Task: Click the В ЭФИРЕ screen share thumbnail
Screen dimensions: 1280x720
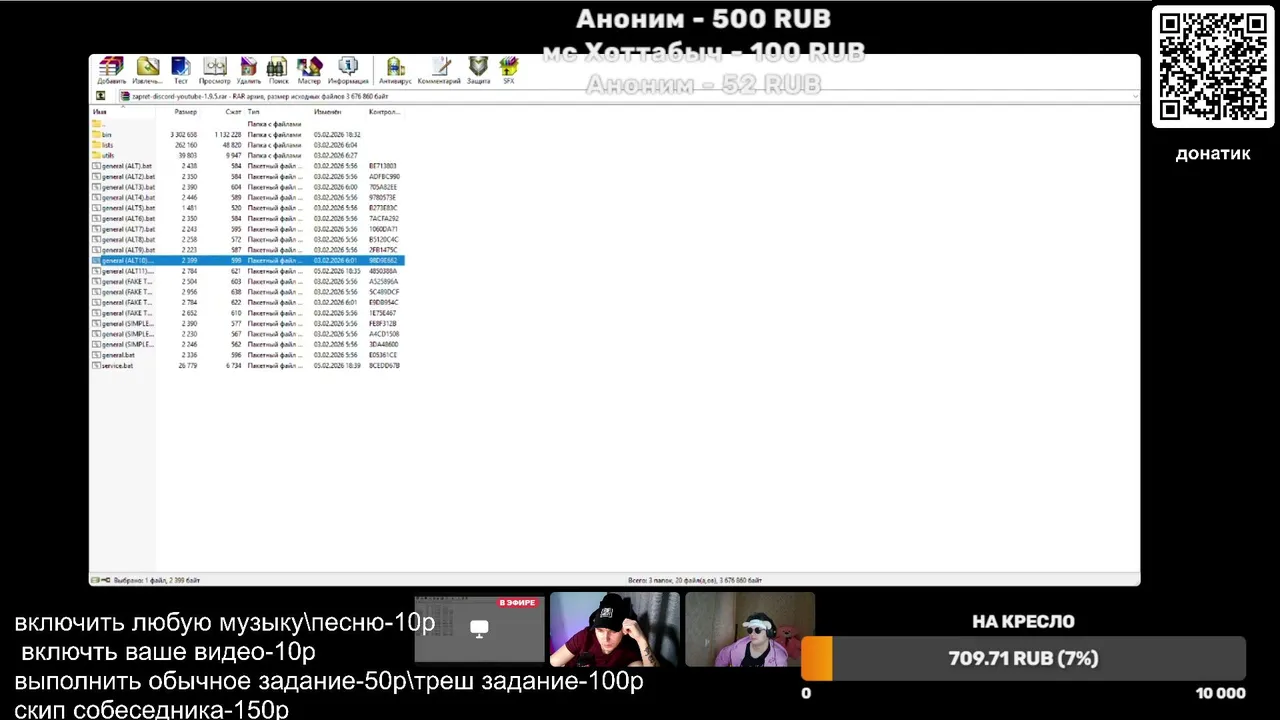Action: (x=479, y=629)
